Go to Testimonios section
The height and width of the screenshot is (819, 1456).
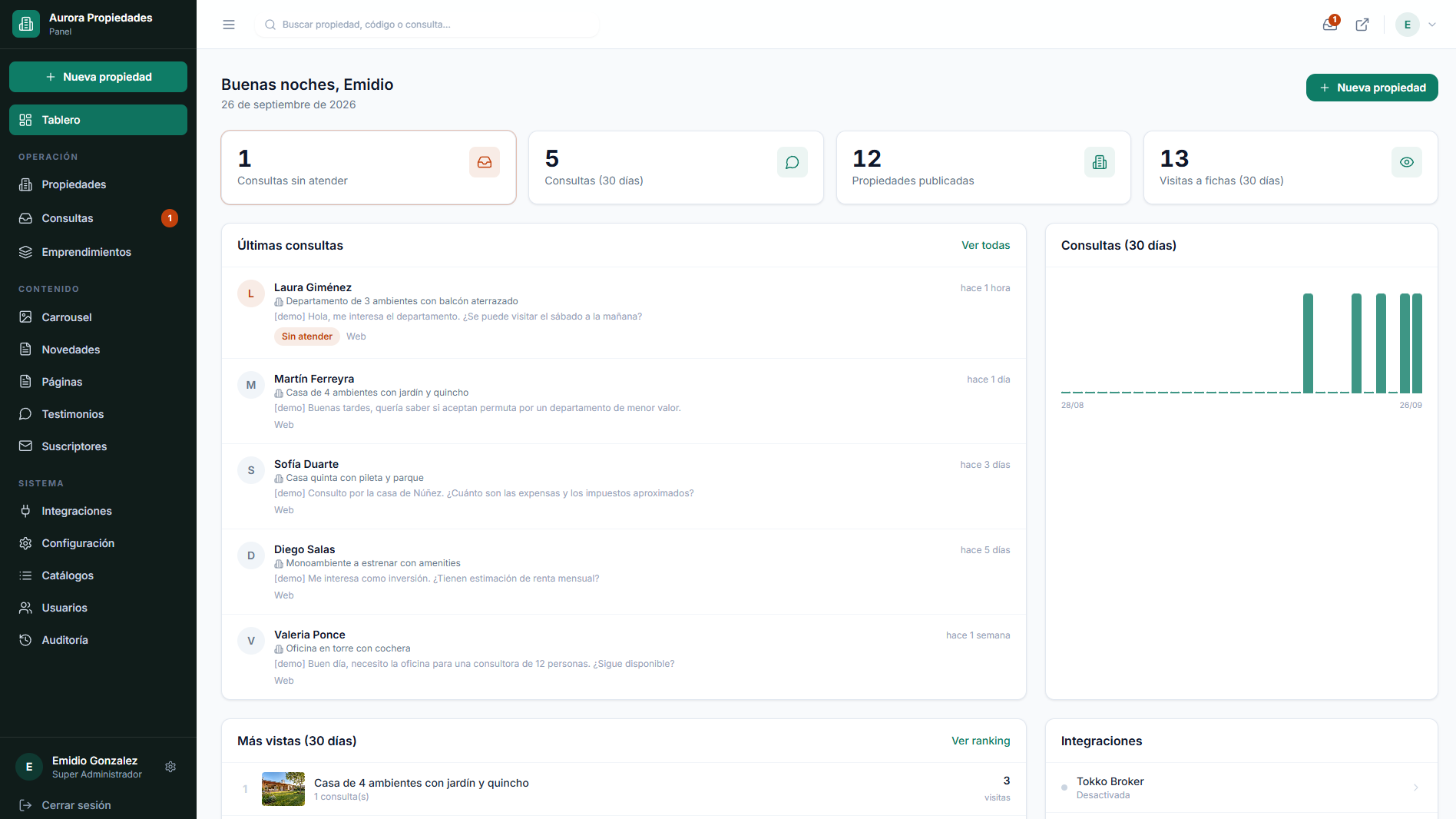[98, 414]
